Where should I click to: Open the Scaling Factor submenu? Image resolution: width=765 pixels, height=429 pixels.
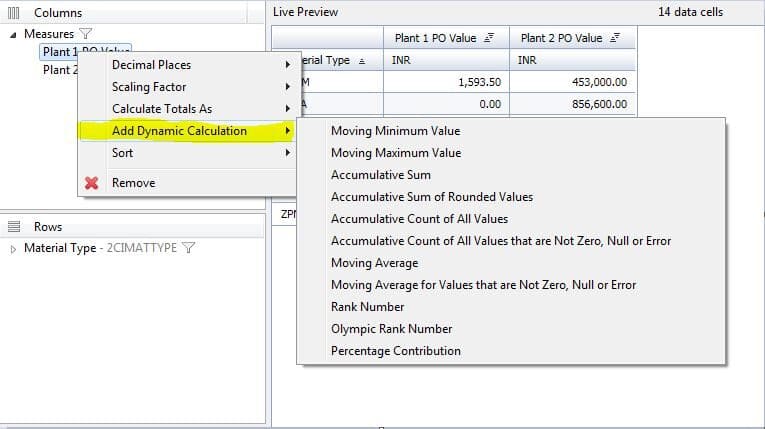(149, 87)
